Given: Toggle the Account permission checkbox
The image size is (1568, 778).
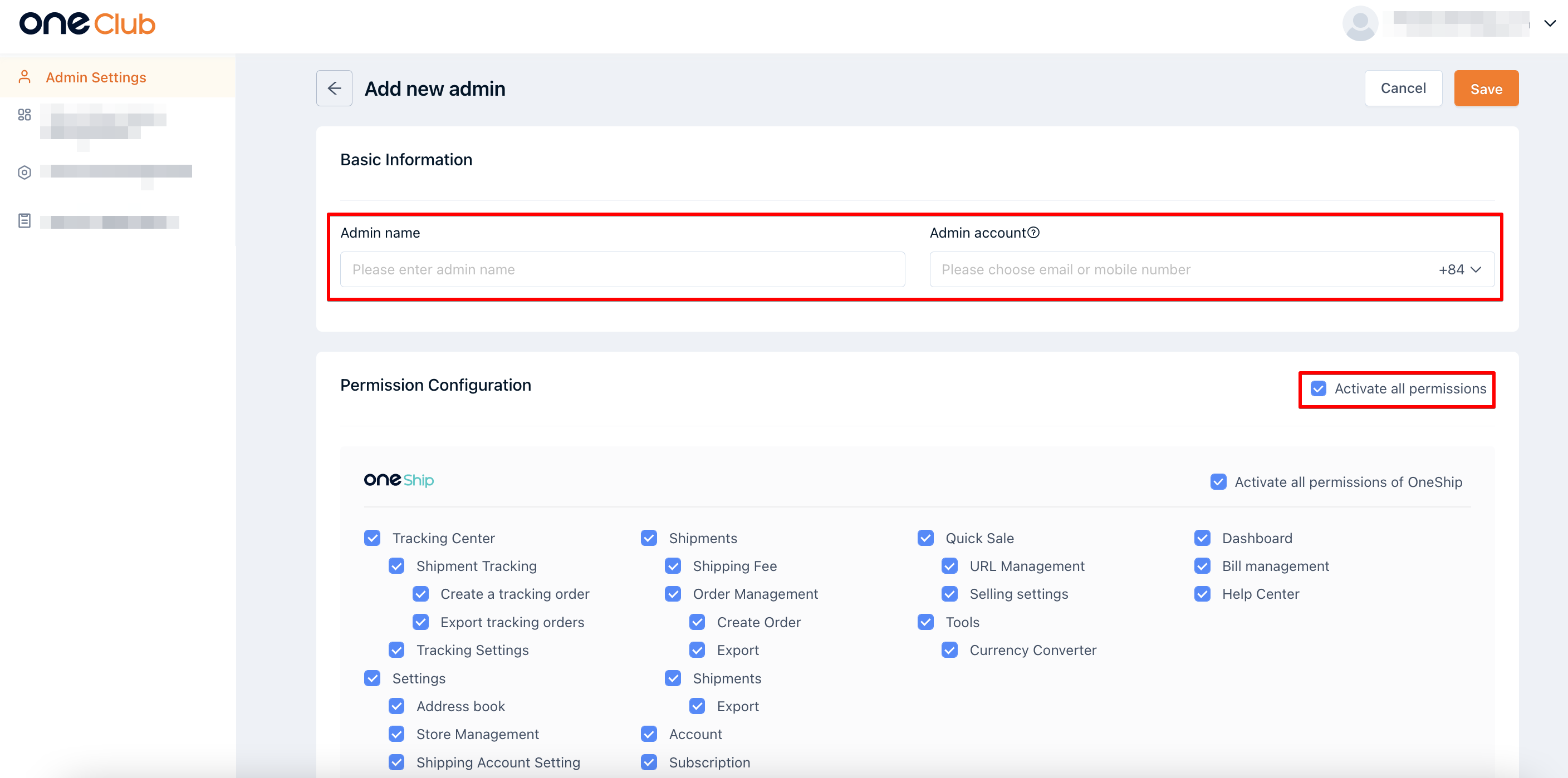Looking at the screenshot, I should (649, 733).
